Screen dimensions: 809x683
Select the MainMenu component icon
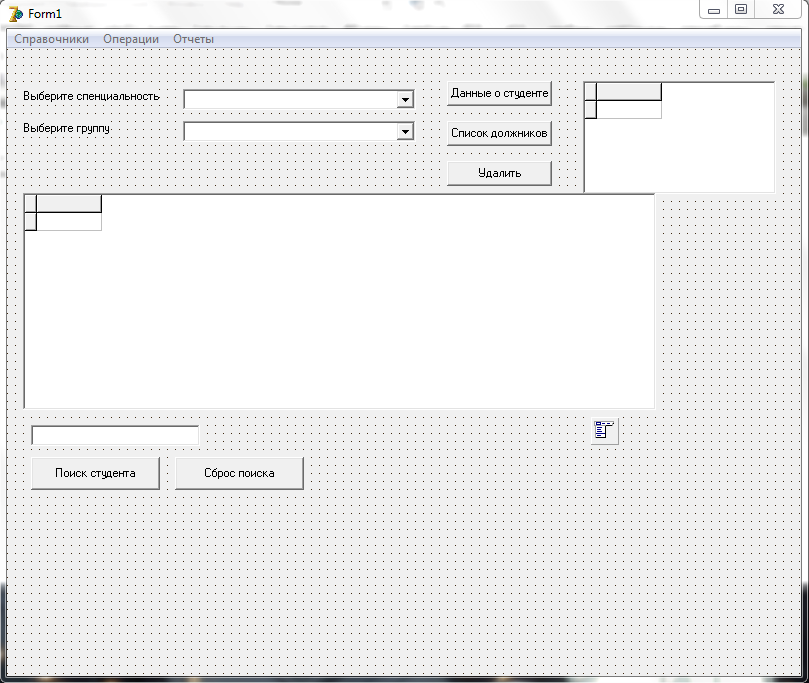(x=604, y=430)
